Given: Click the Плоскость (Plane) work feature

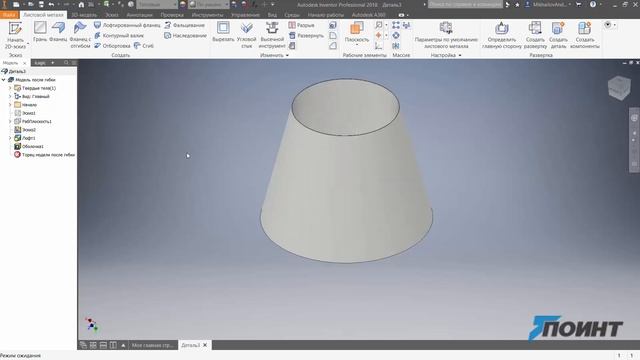Looking at the screenshot, I should click(x=357, y=32).
